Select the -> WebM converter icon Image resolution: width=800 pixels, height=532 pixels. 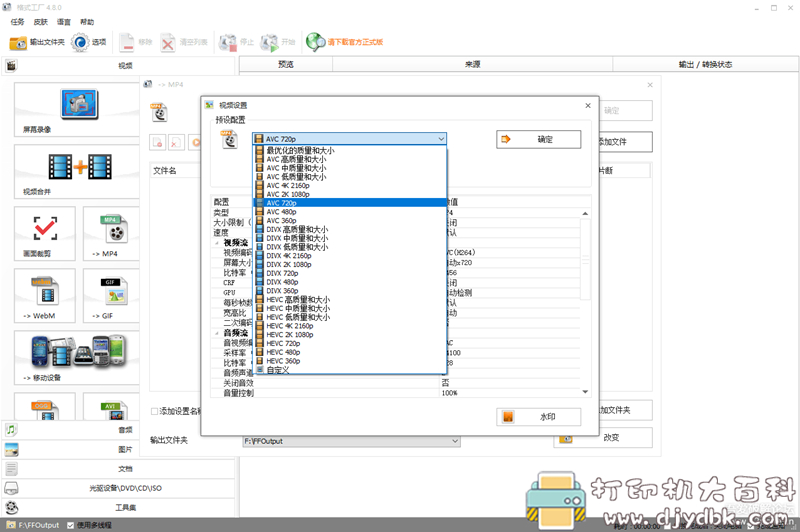click(45, 290)
